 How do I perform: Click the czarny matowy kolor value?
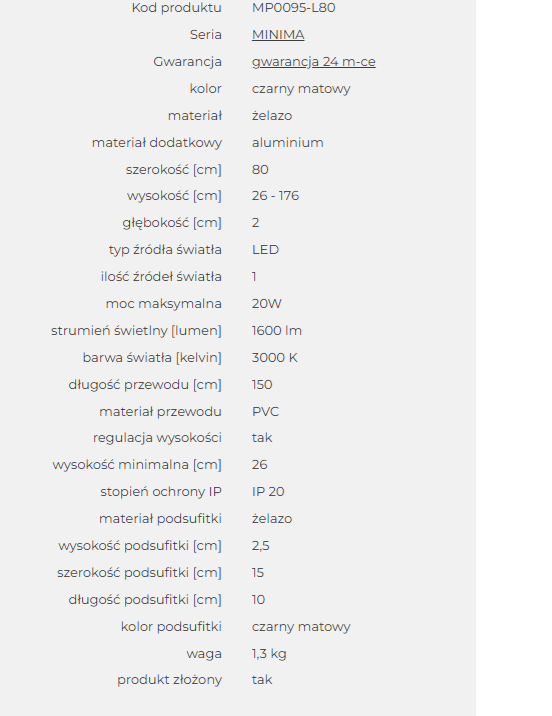(x=301, y=89)
